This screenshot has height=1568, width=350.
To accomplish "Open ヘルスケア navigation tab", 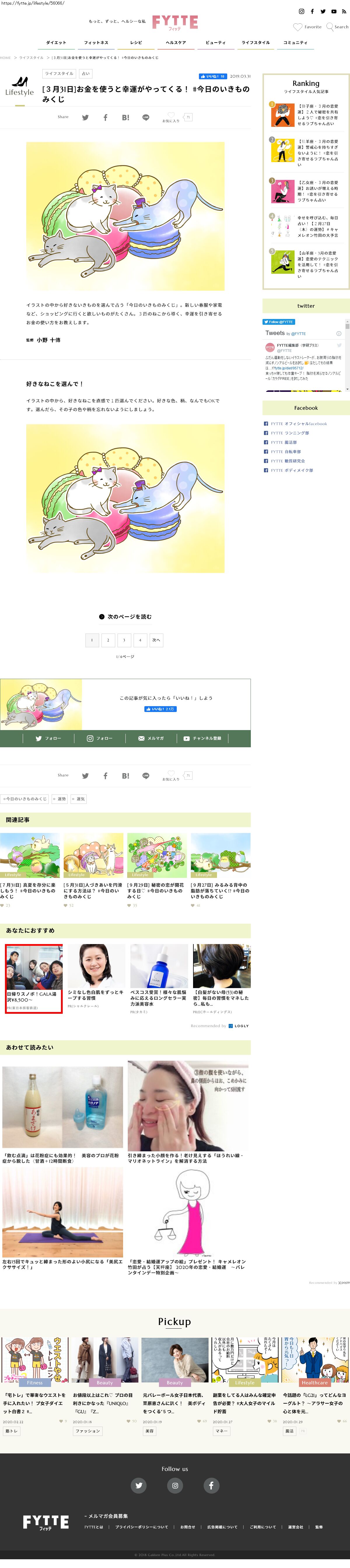I will [x=176, y=43].
